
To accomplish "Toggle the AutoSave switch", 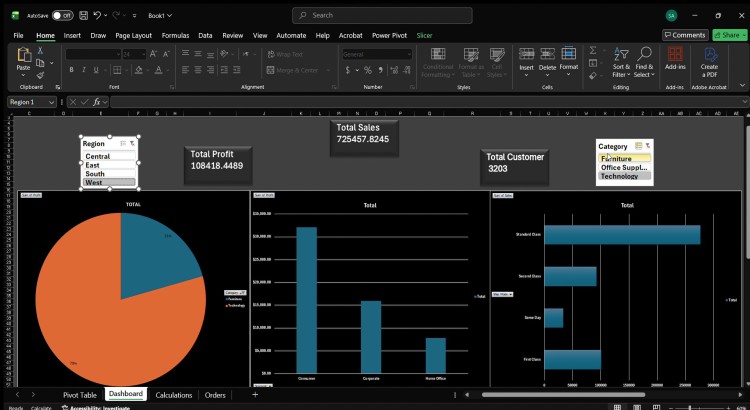I will pos(63,15).
